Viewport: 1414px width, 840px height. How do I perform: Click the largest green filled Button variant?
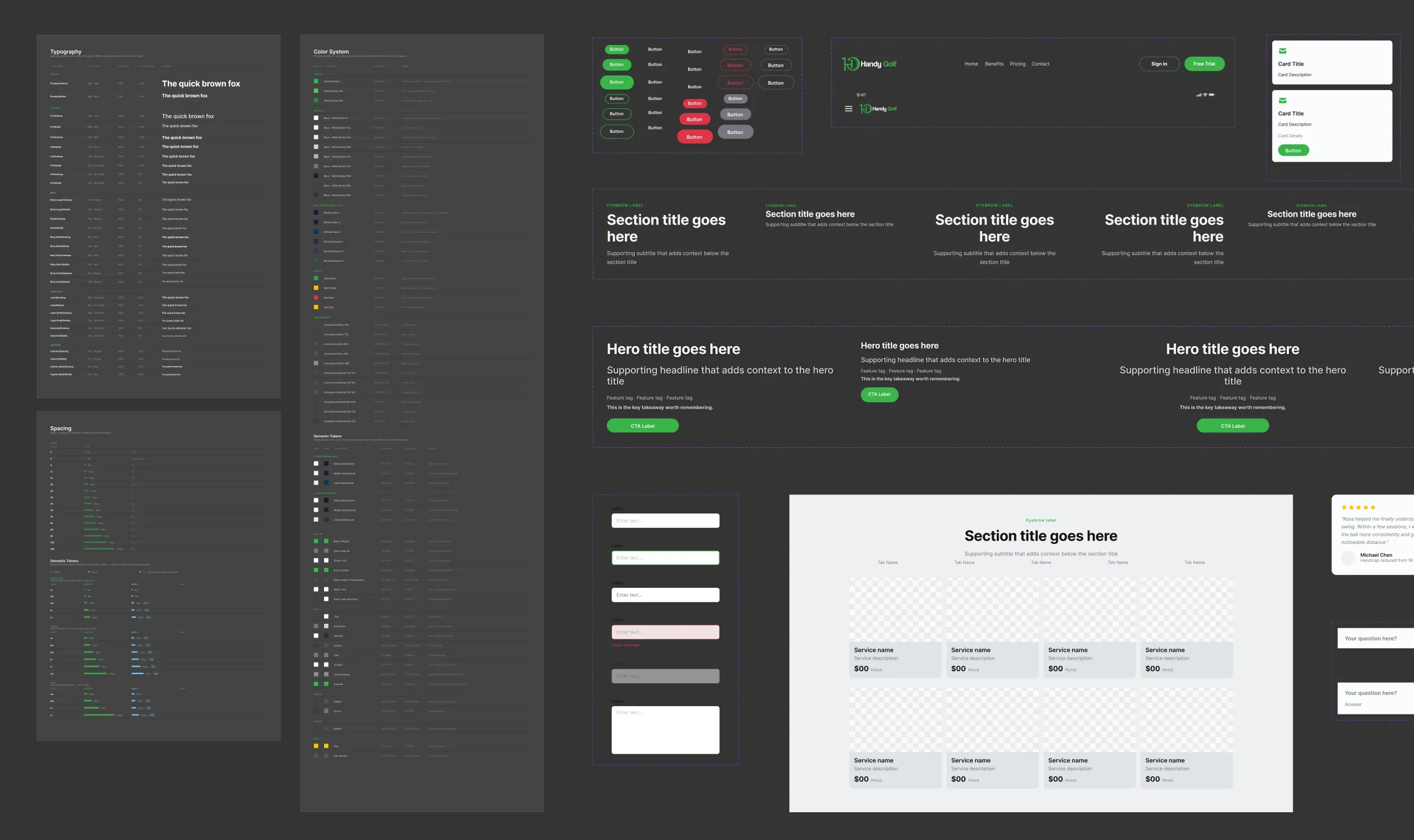pos(616,82)
